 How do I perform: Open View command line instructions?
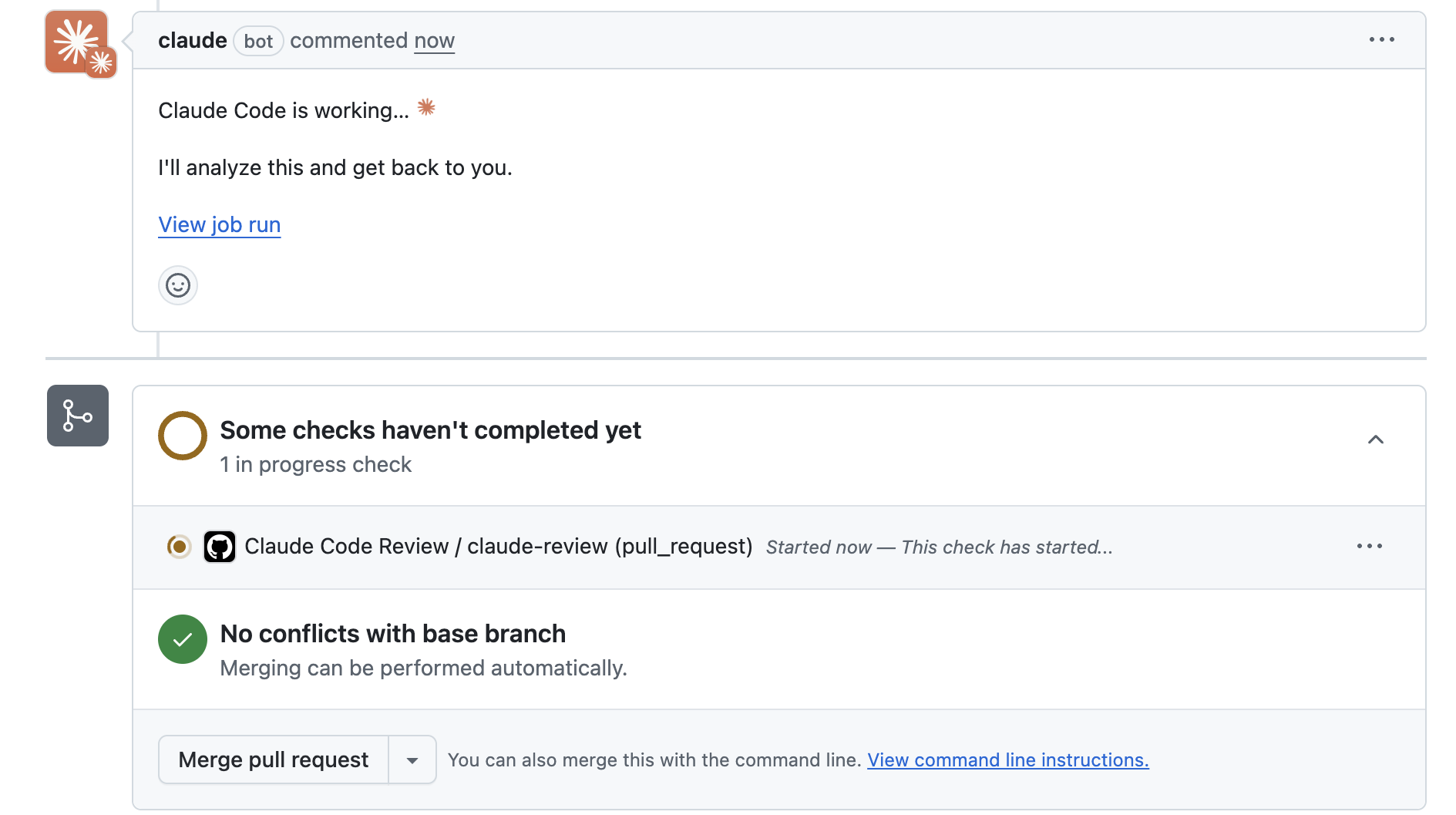tap(1007, 759)
